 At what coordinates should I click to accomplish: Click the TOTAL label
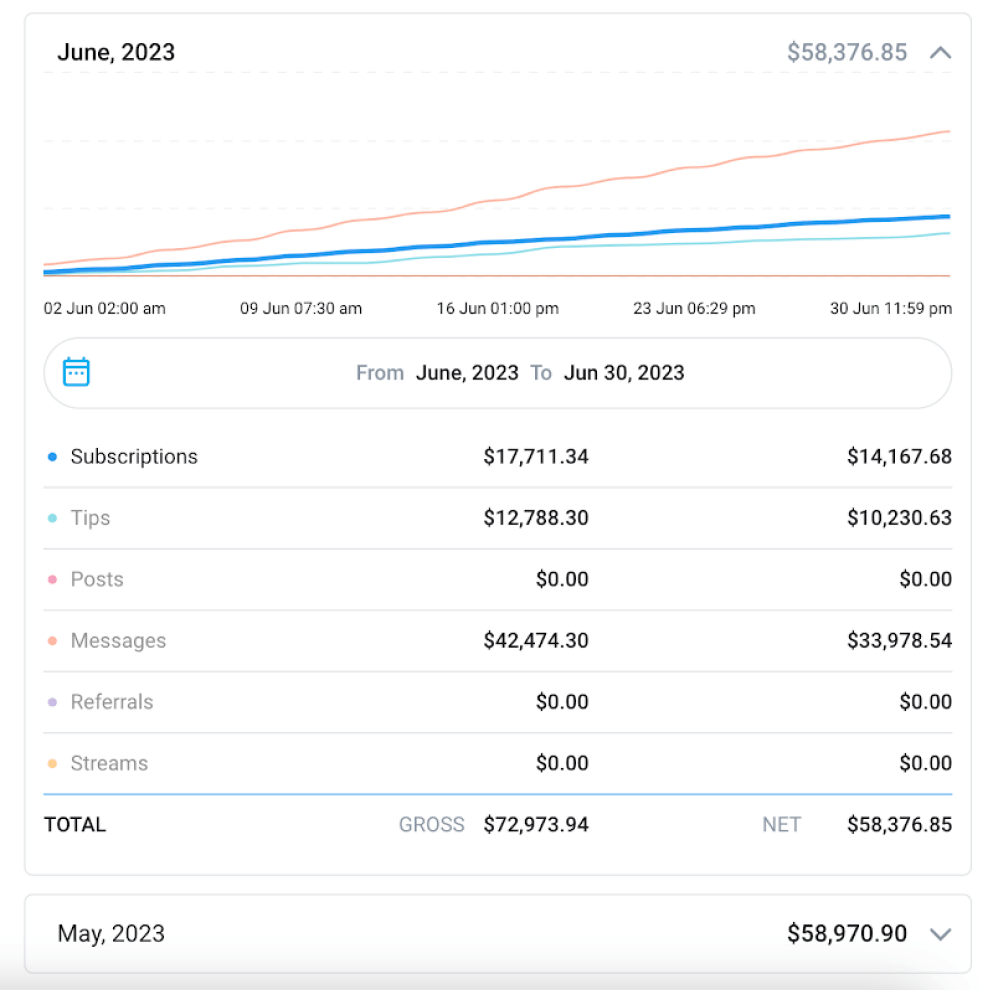coord(75,825)
